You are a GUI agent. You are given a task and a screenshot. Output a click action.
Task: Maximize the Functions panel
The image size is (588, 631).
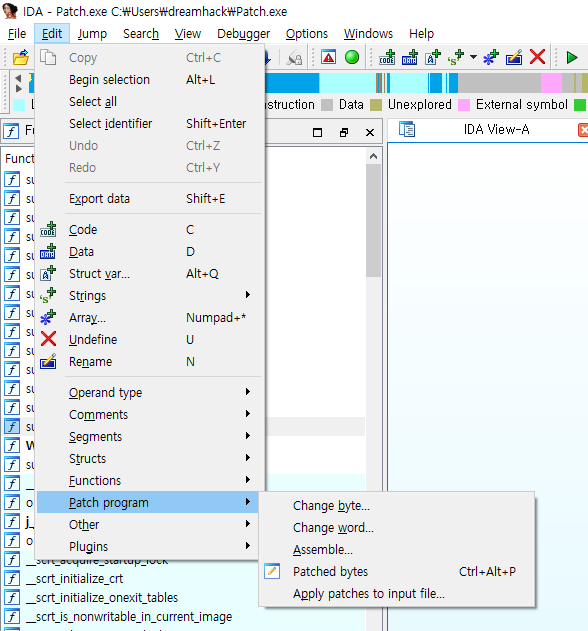317,132
